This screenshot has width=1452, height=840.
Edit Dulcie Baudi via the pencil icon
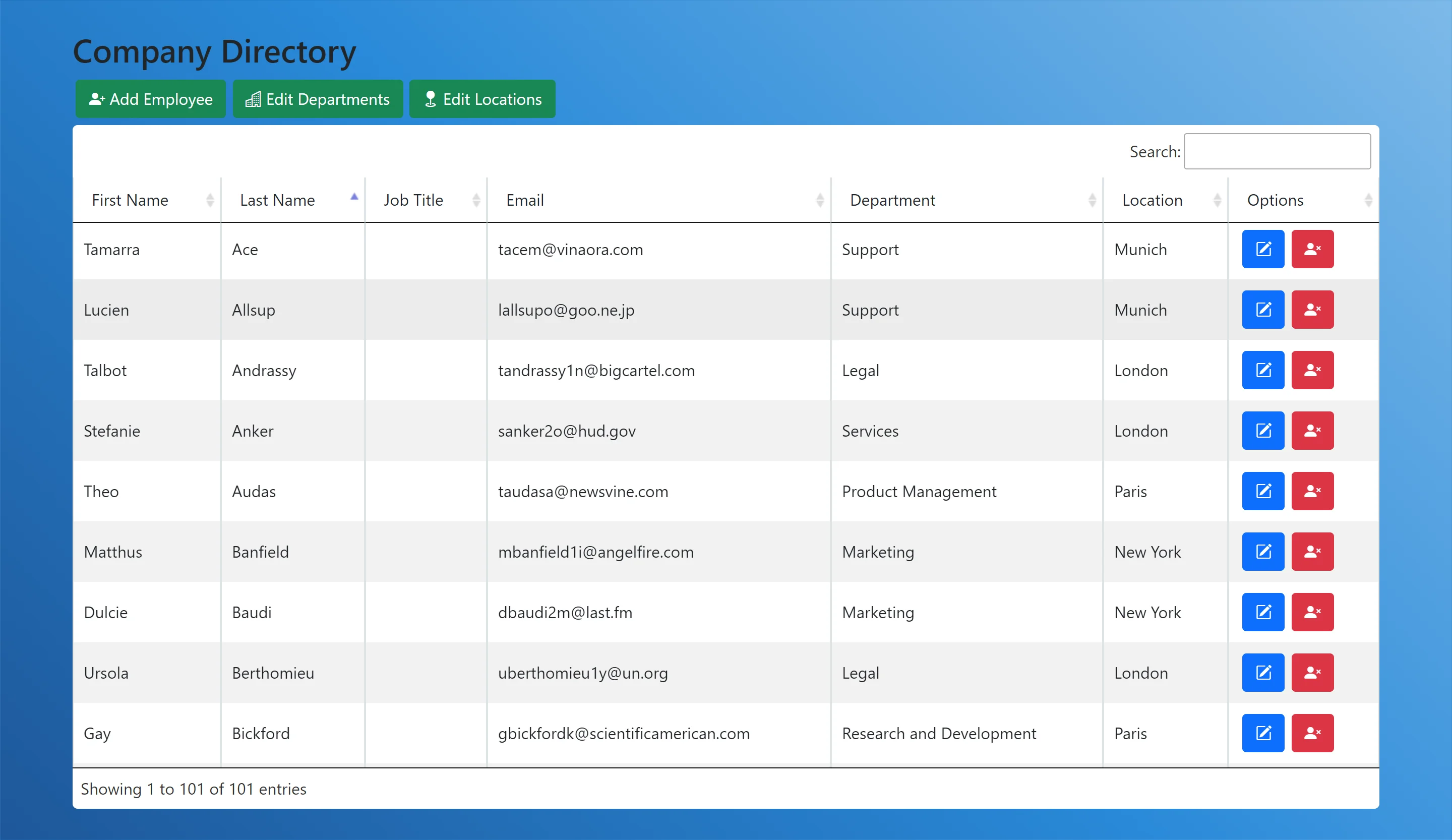pyautogui.click(x=1262, y=612)
